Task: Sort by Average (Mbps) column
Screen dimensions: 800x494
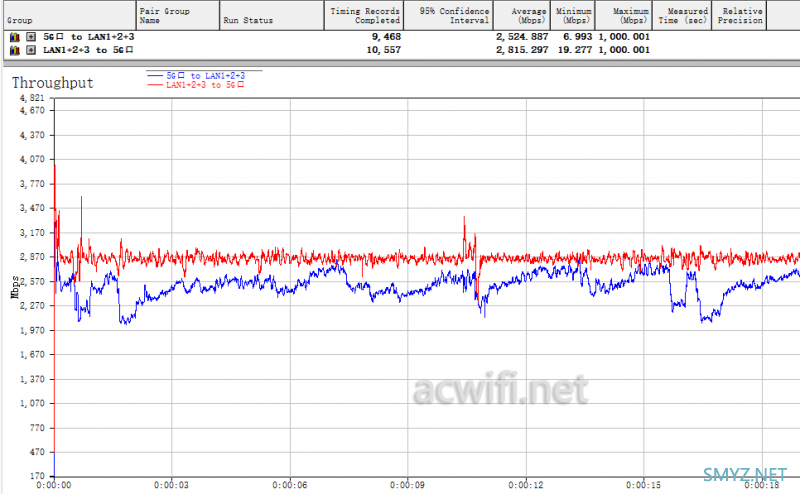Action: pyautogui.click(x=521, y=15)
